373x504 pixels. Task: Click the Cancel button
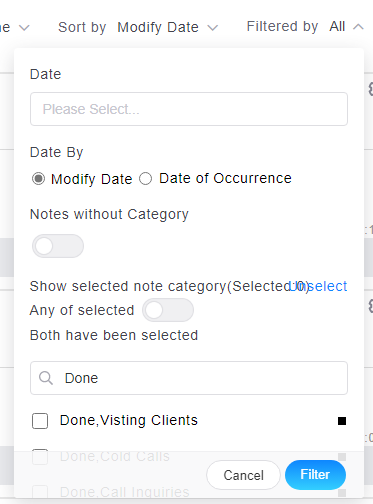(x=243, y=475)
